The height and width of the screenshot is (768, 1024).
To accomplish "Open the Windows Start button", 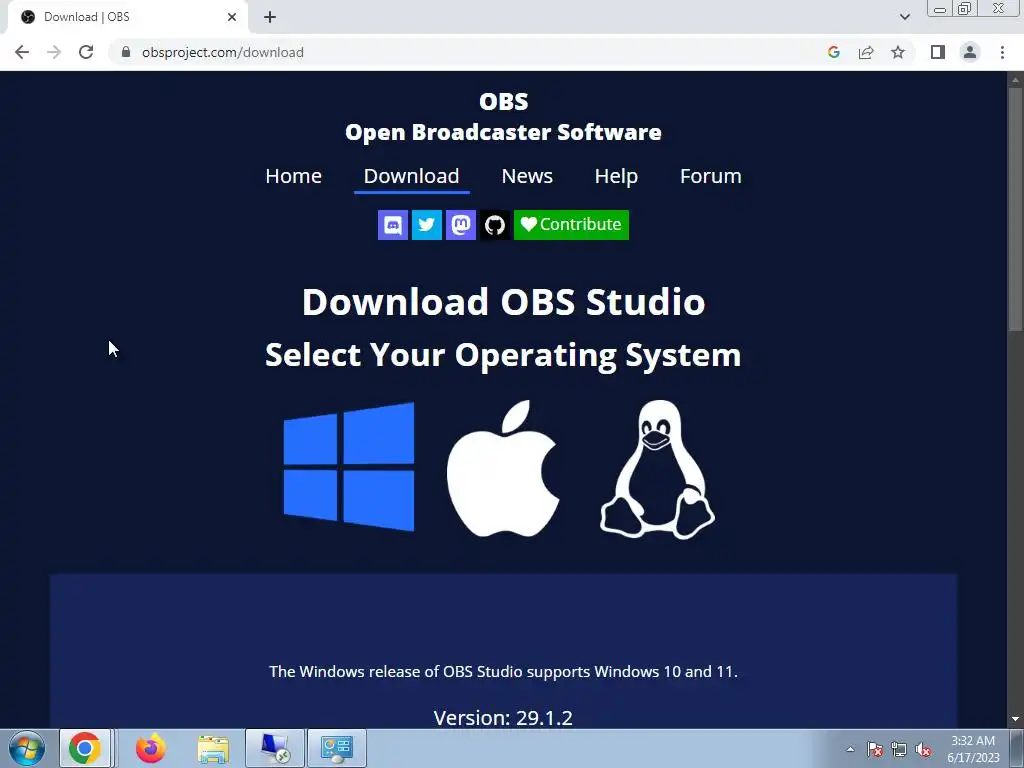I will pyautogui.click(x=27, y=748).
